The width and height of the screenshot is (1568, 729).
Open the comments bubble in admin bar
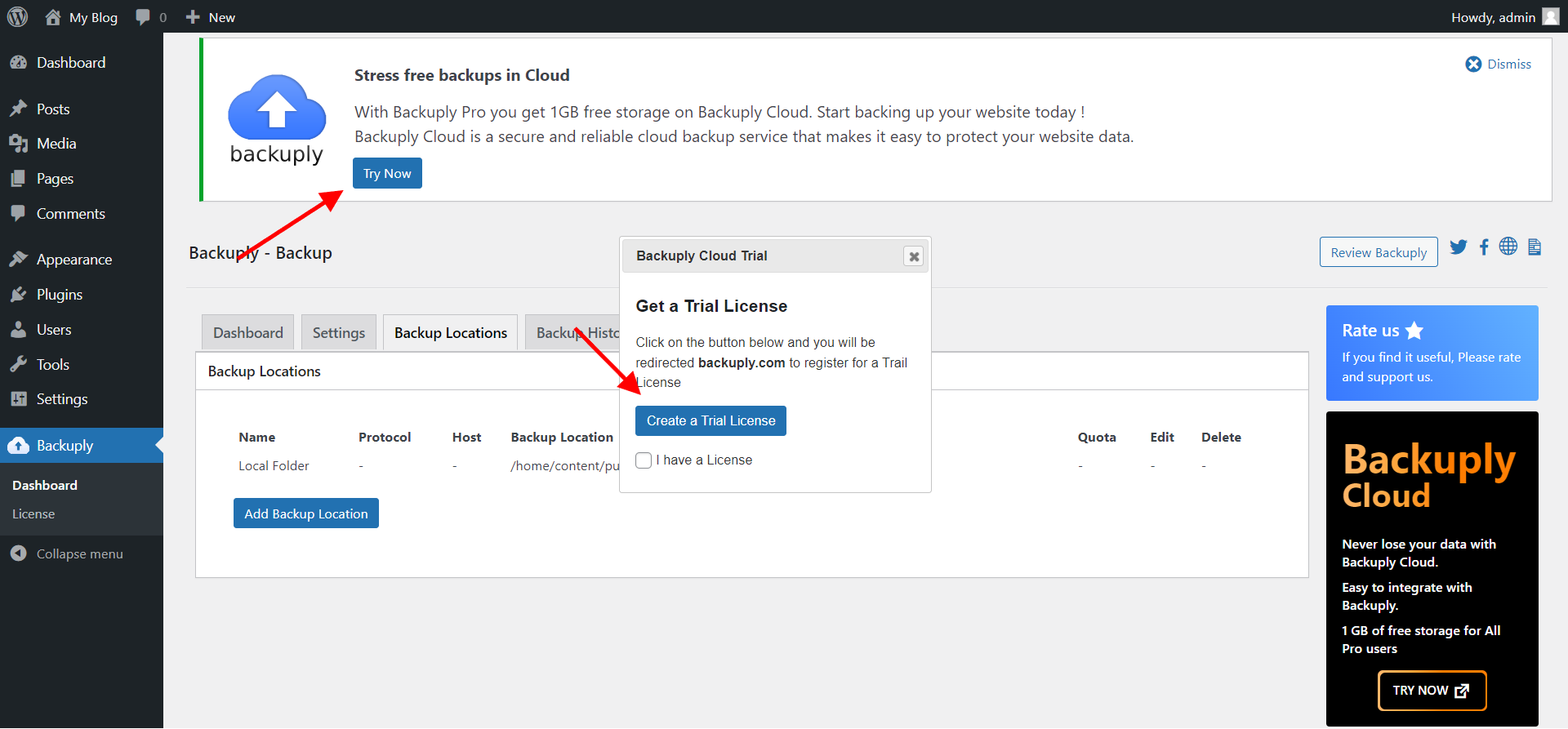tap(151, 17)
